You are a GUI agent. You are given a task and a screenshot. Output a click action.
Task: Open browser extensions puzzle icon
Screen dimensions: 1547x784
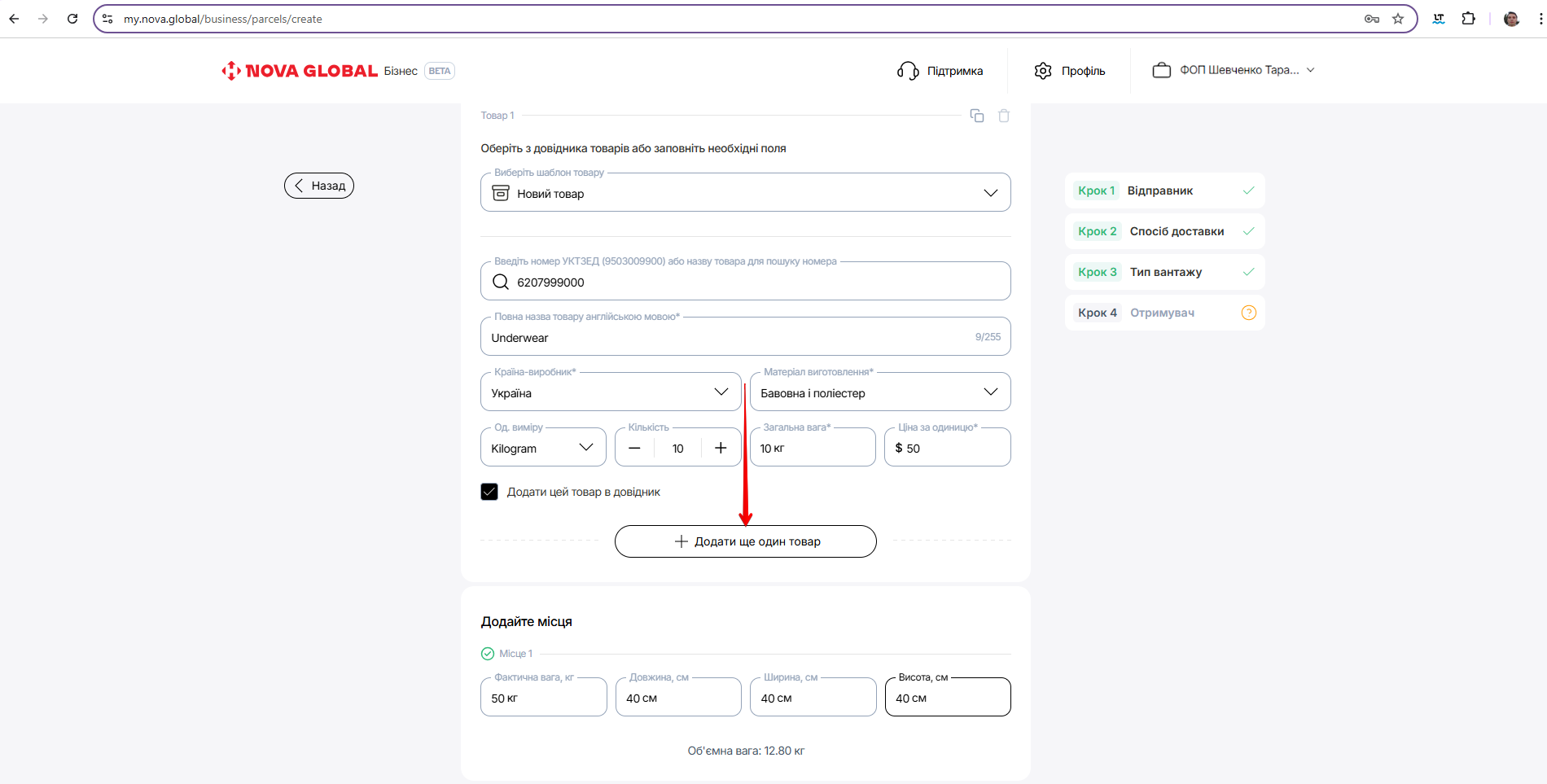[1469, 19]
